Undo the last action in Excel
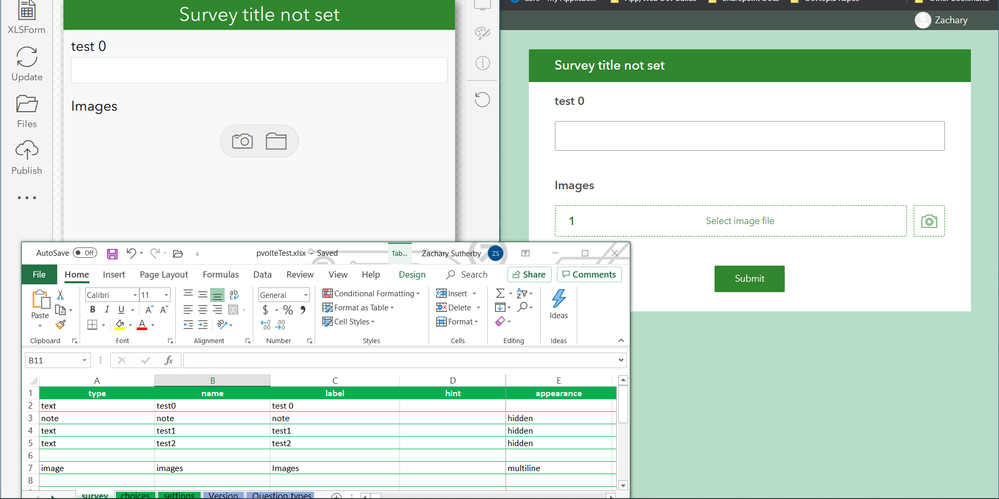999x499 pixels. pyautogui.click(x=131, y=253)
